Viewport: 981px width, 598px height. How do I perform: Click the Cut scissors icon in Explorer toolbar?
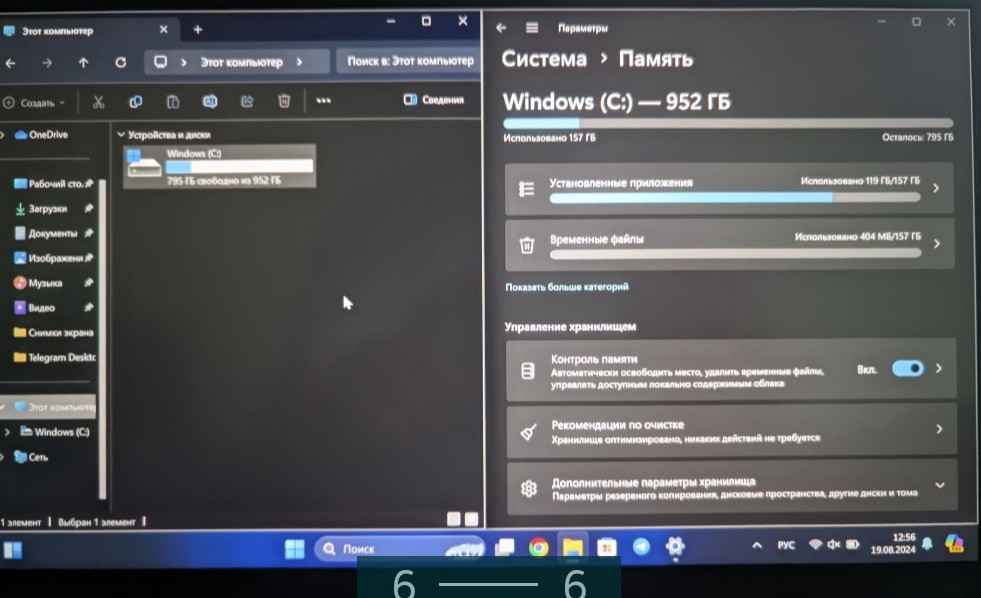click(98, 101)
